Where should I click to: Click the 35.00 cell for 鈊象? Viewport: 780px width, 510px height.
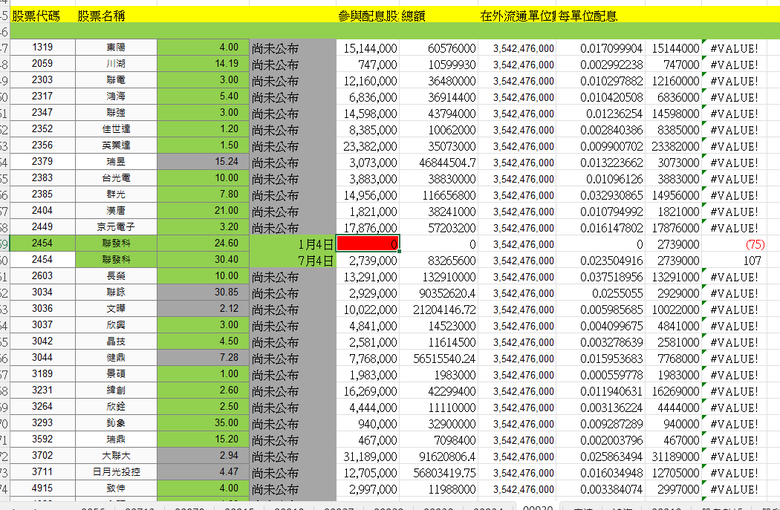coord(203,423)
